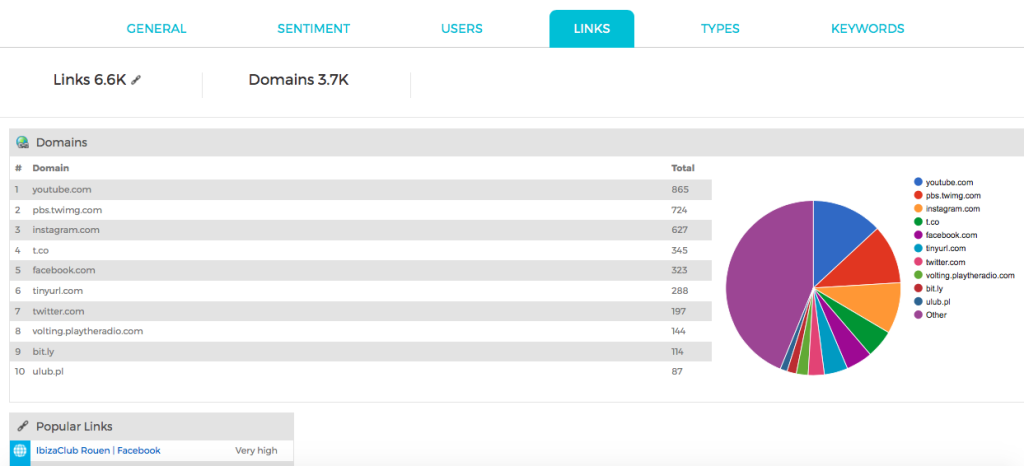Screen dimensions: 1024x466
Task: Open the IbizaClub Rouen | Facebook link
Action: [98, 450]
